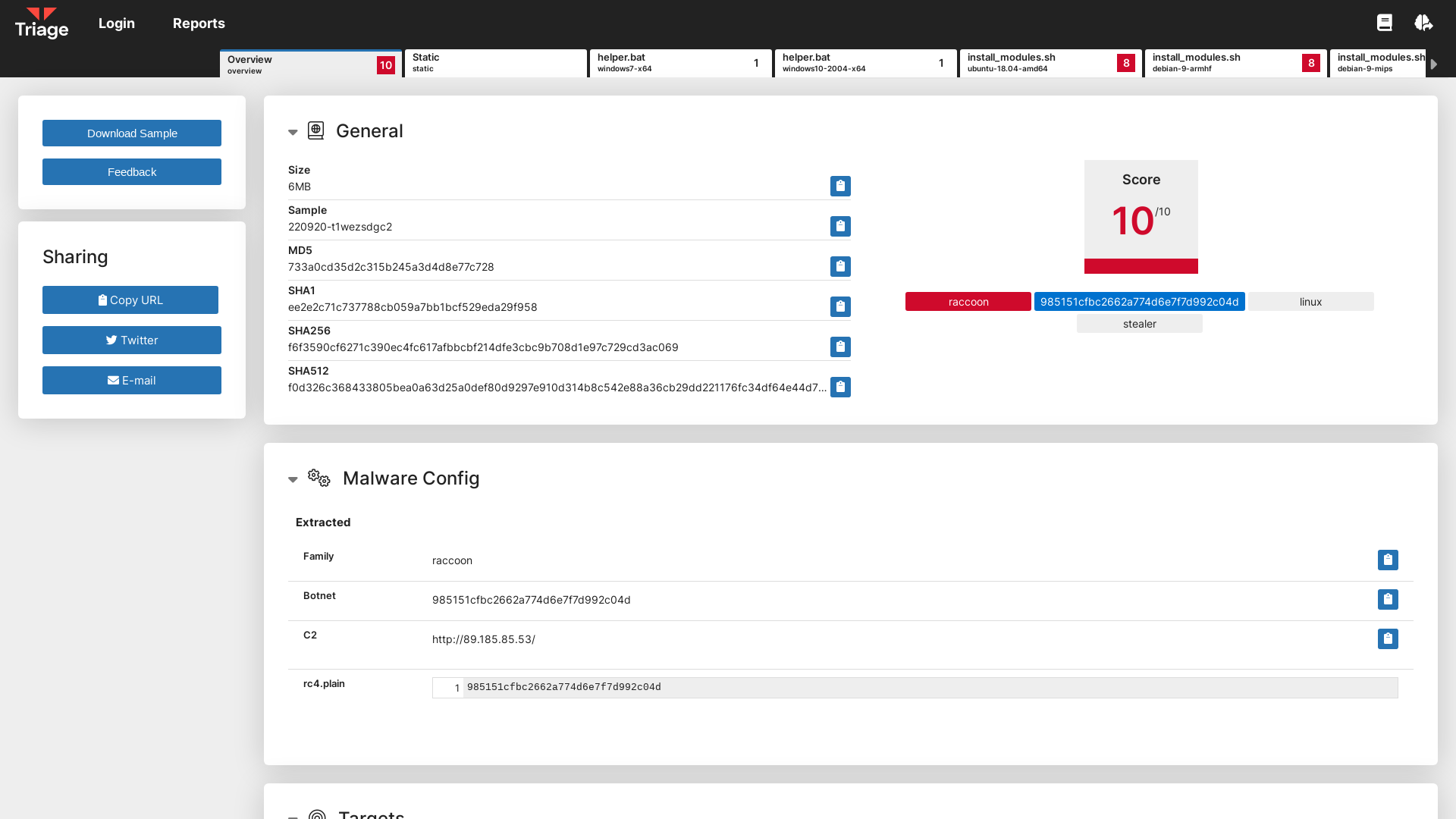This screenshot has height=819, width=1456.
Task: Click the Download Sample button
Action: [131, 133]
